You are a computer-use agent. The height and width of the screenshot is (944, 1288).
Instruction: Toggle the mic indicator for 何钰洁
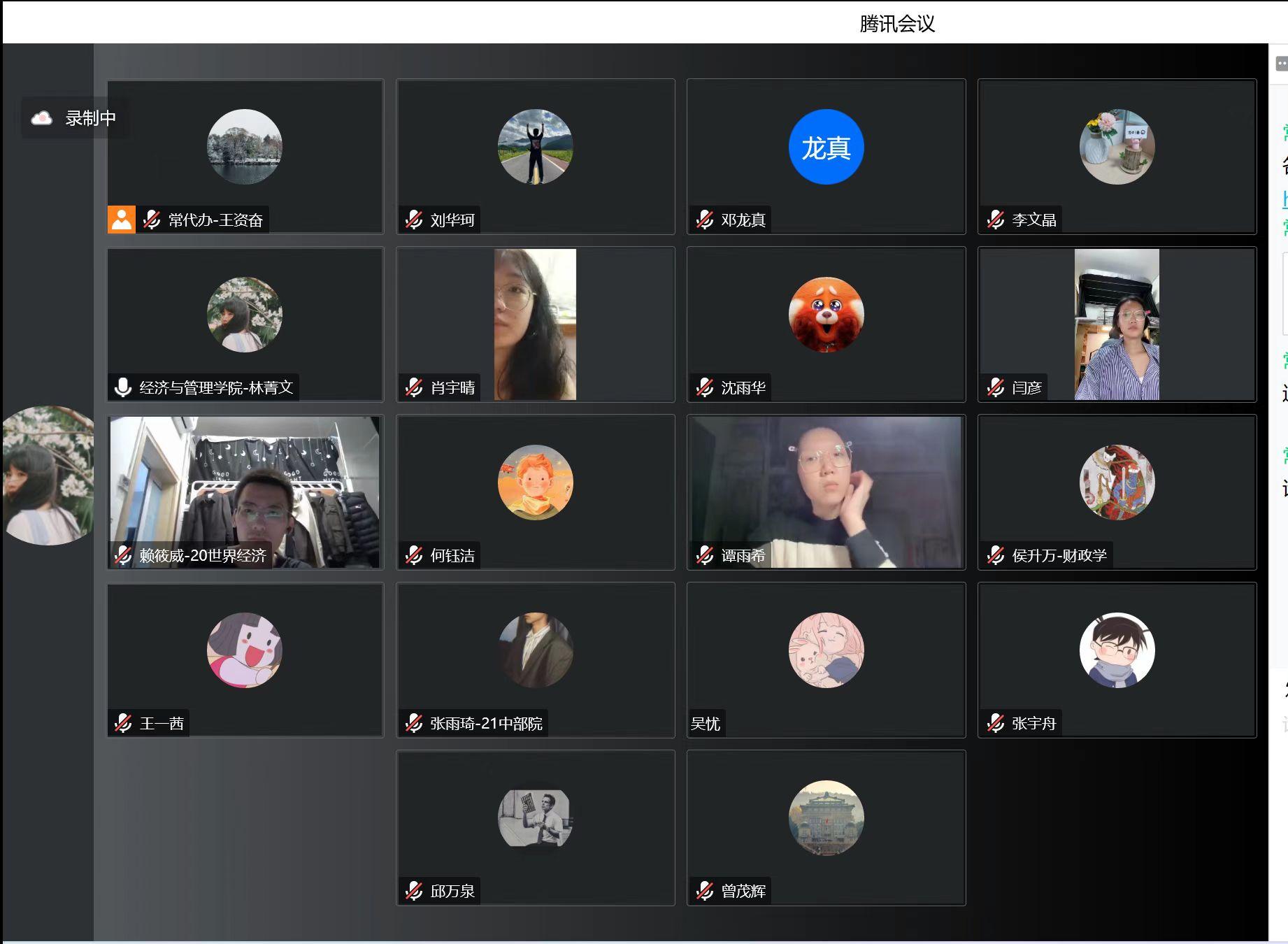(x=414, y=555)
